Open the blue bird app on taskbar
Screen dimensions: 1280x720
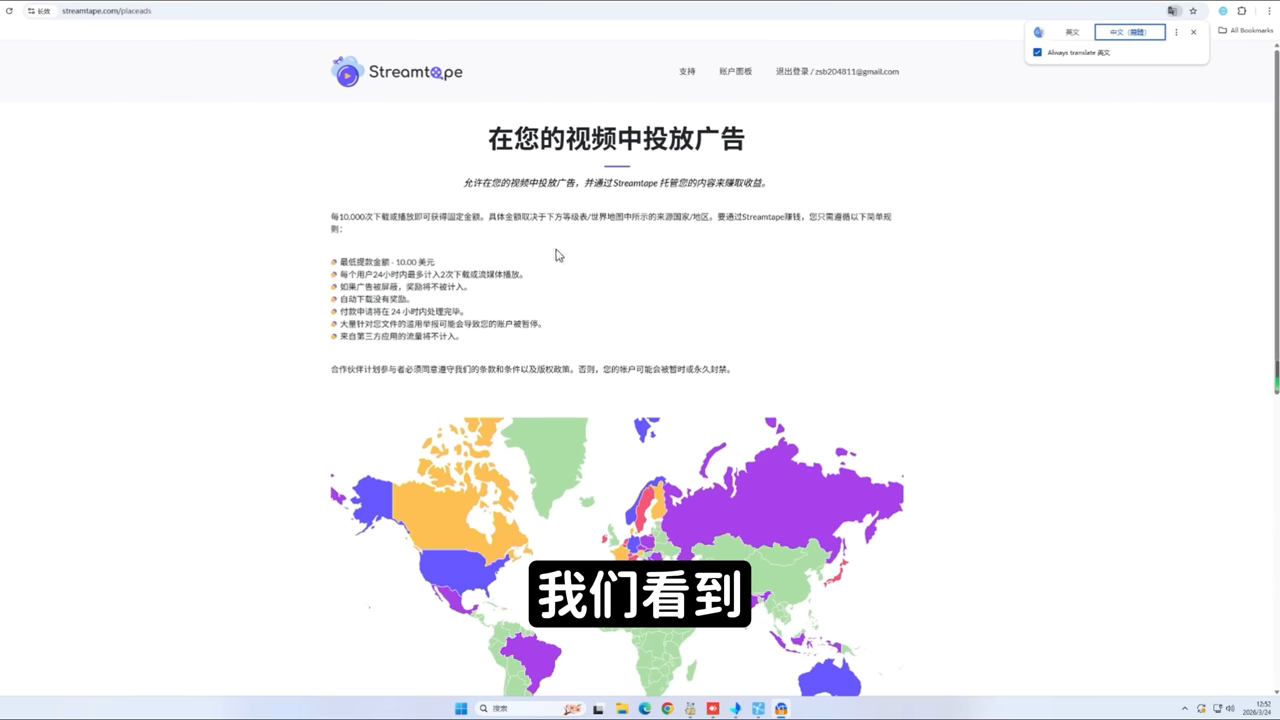(736, 708)
